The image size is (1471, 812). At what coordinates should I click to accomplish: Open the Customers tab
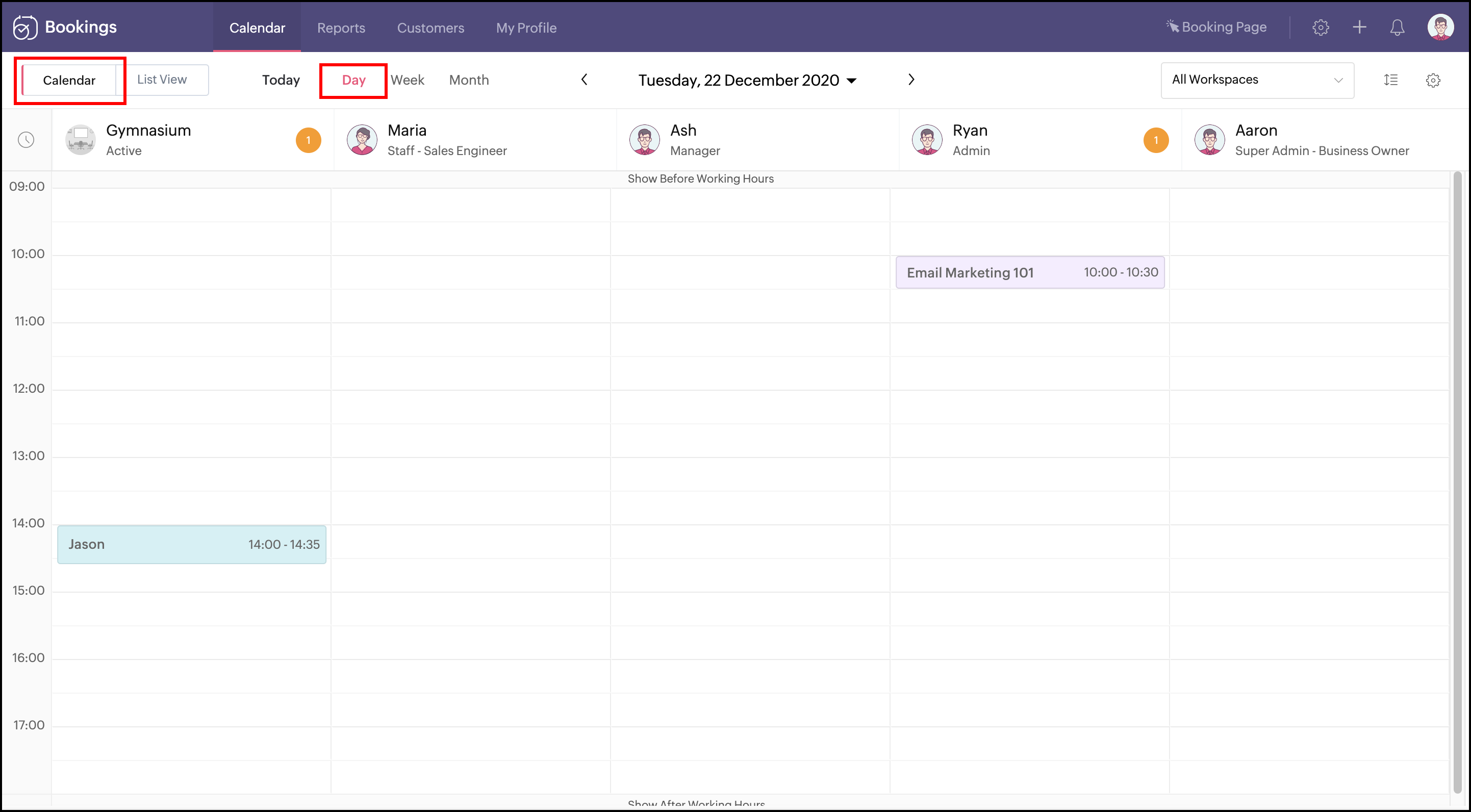(430, 28)
